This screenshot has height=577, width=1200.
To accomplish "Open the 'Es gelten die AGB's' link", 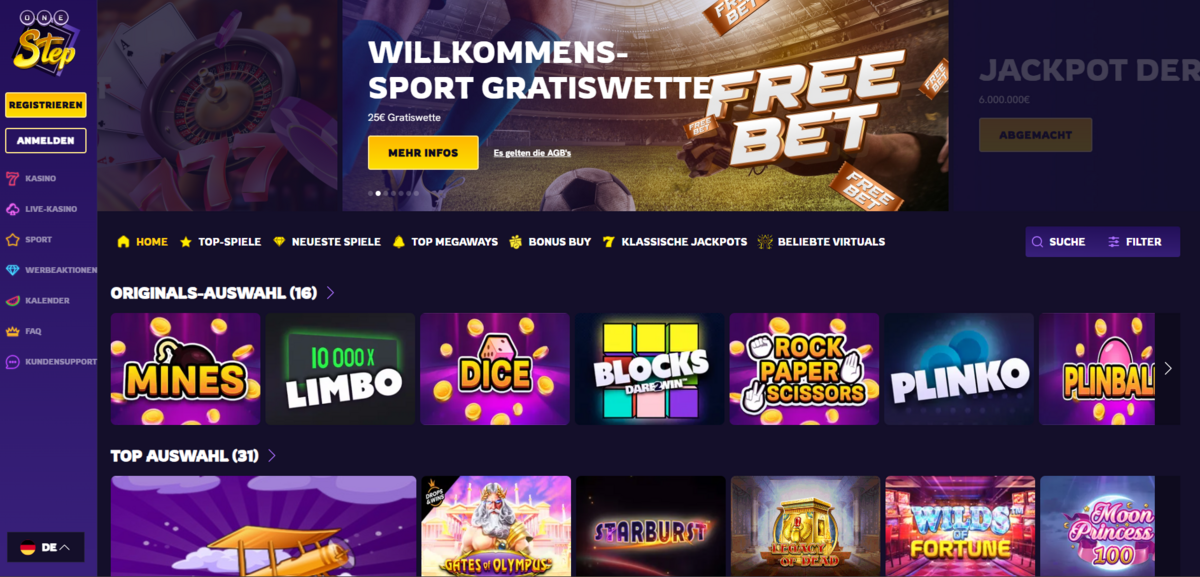I will 532,153.
